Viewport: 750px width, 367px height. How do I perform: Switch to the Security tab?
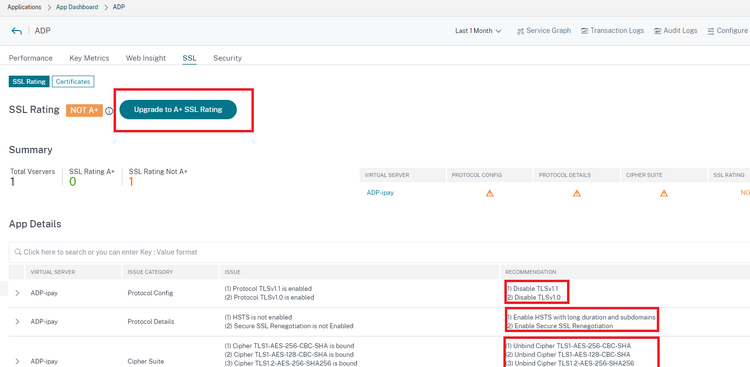227,58
